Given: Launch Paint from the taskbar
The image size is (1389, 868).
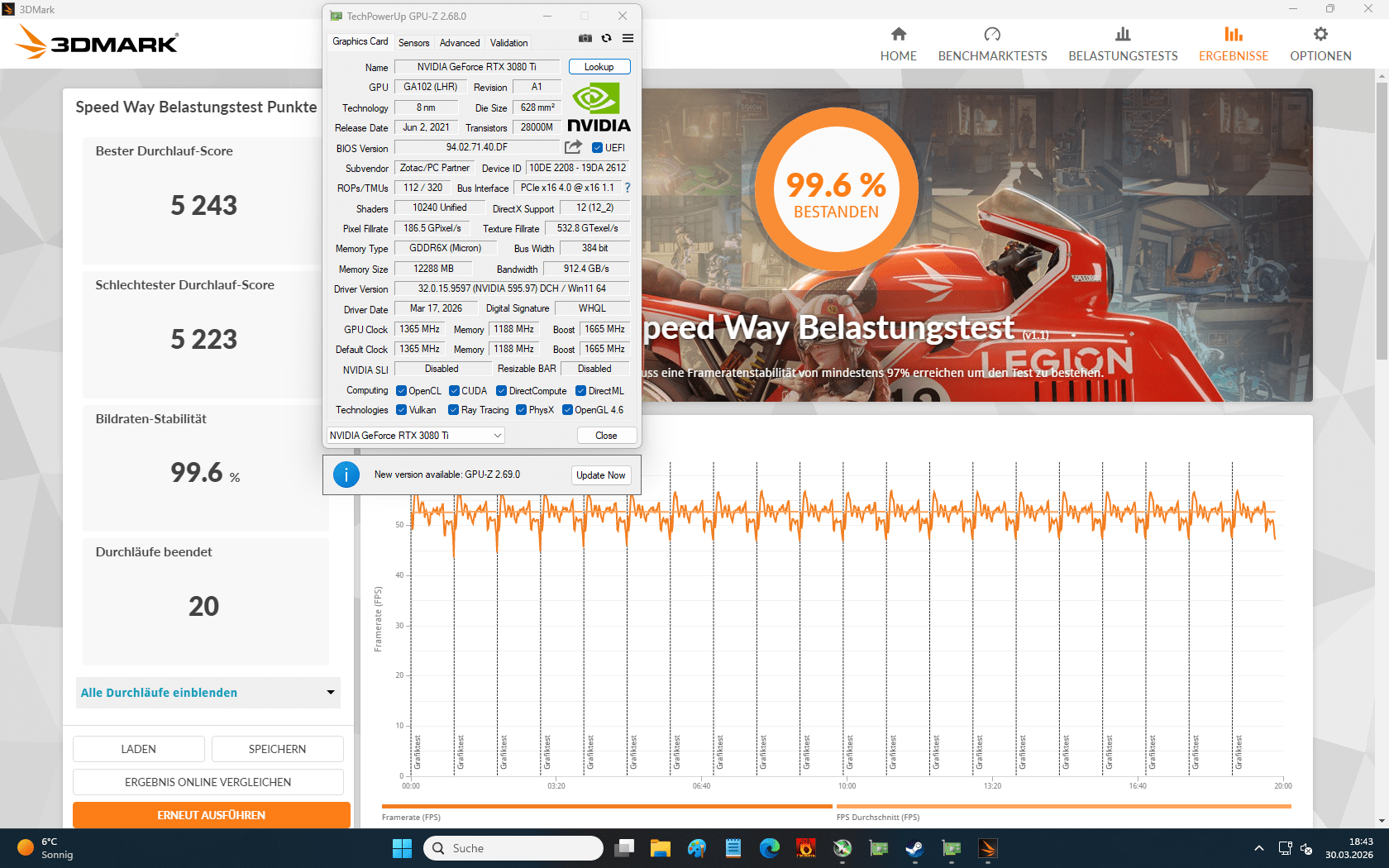Looking at the screenshot, I should click(x=697, y=848).
